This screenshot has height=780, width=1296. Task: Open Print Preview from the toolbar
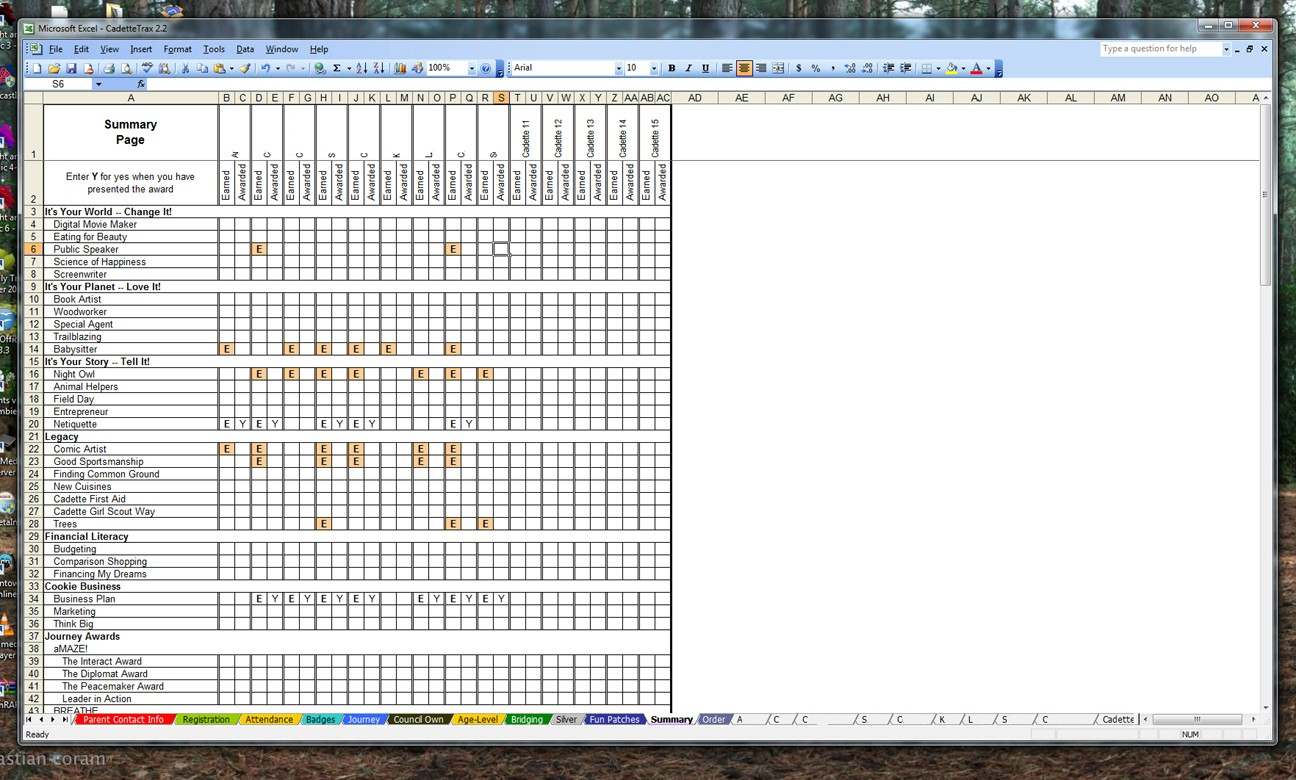coord(126,69)
